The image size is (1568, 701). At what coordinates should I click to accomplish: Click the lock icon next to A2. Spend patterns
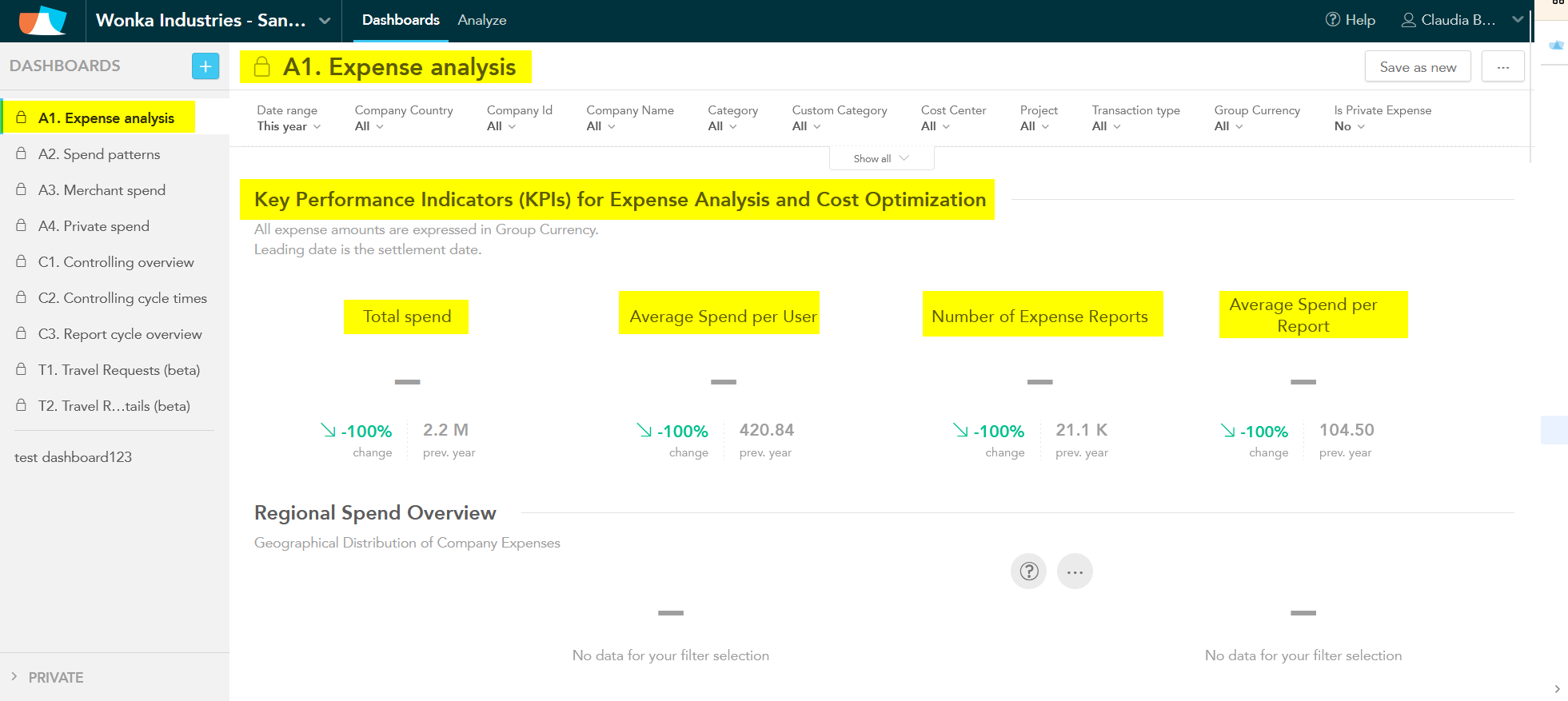click(x=22, y=153)
